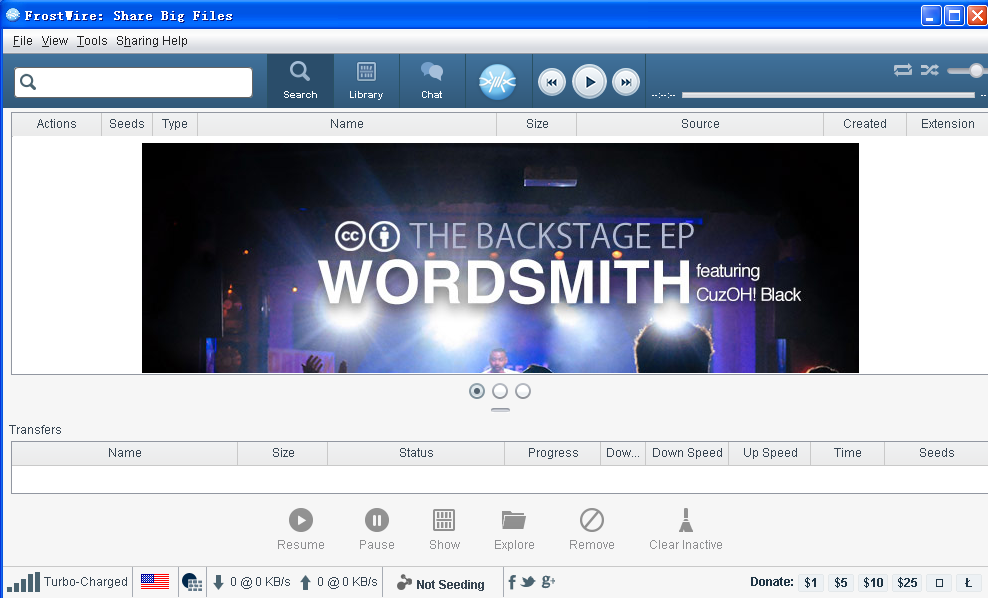Click the Bitcoin donate button
Image resolution: width=988 pixels, height=598 pixels.
point(939,583)
